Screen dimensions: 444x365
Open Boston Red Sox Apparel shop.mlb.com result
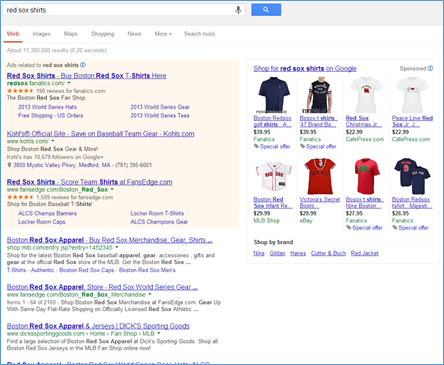pyautogui.click(x=109, y=240)
